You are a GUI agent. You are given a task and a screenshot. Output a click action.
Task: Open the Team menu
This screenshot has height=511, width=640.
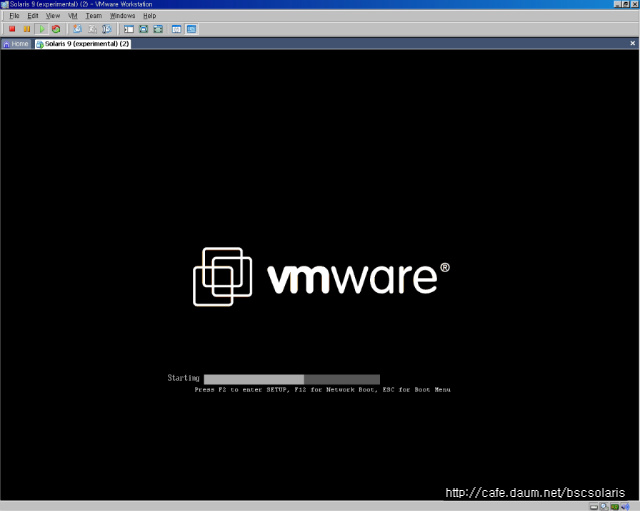point(93,16)
